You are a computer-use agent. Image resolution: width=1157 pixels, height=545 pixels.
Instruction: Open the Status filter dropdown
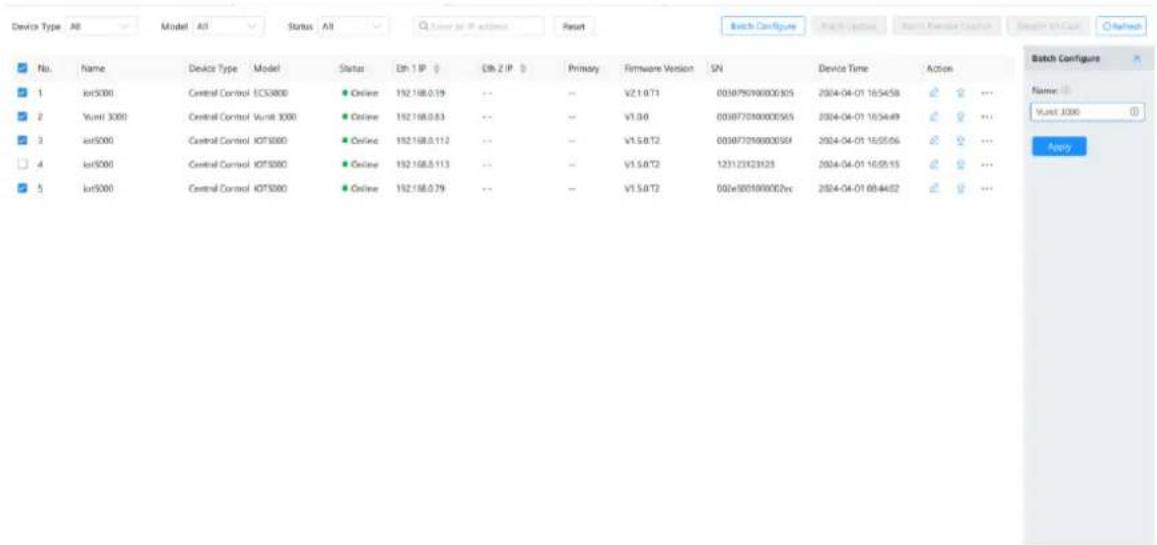point(354,26)
